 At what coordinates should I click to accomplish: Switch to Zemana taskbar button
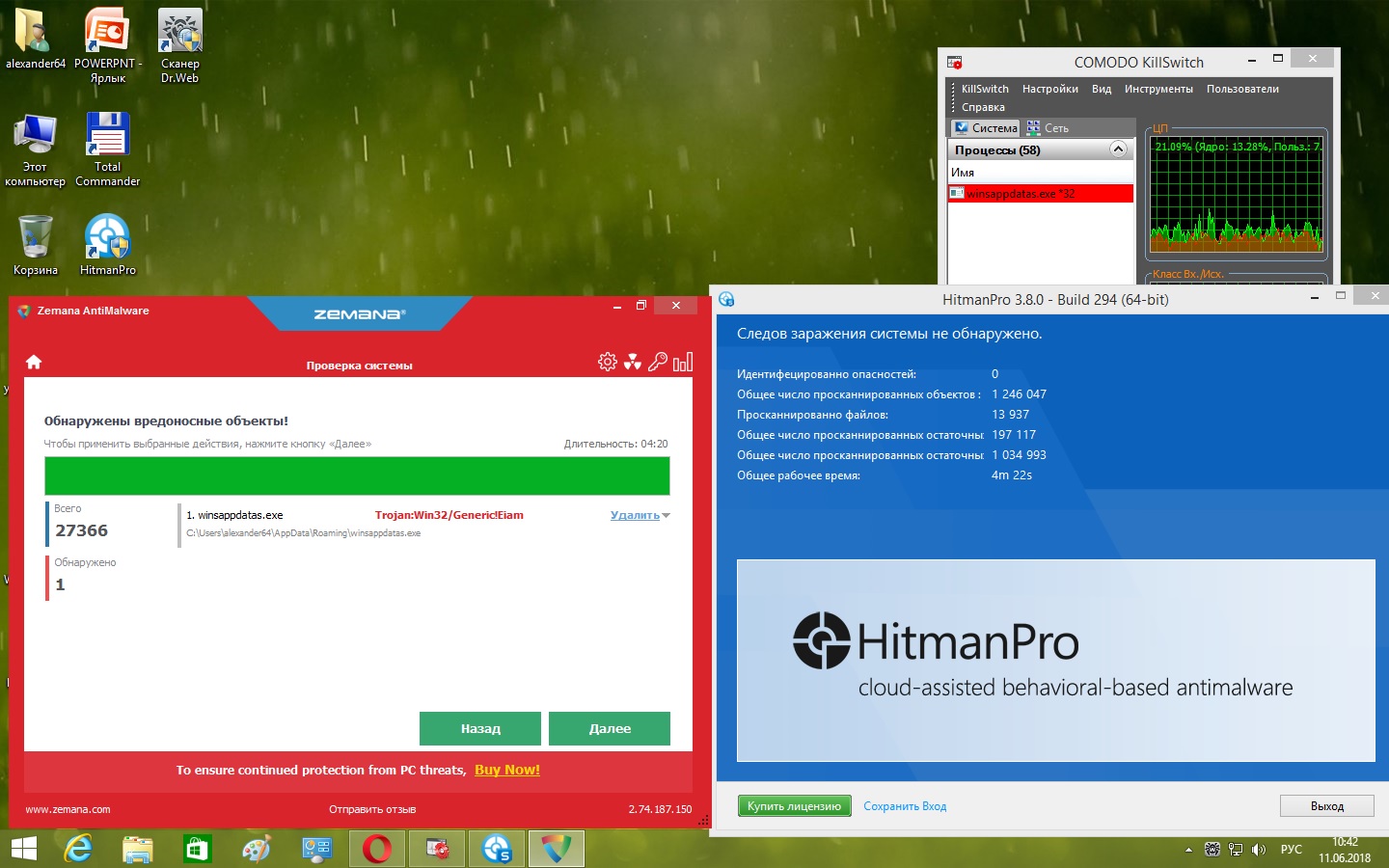[557, 849]
